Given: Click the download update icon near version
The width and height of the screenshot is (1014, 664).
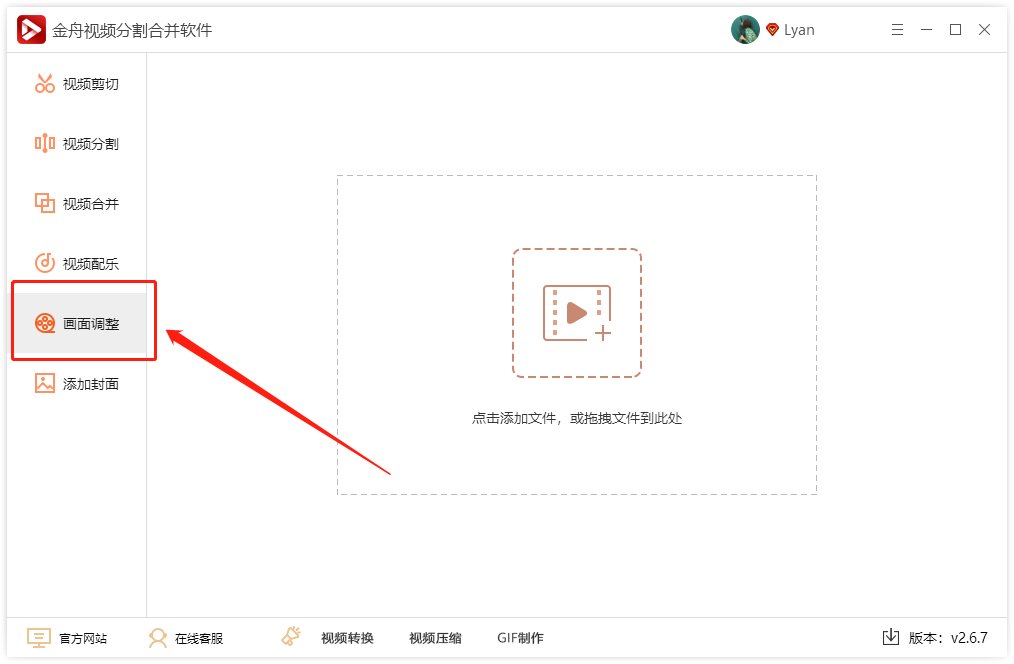Looking at the screenshot, I should pos(890,637).
